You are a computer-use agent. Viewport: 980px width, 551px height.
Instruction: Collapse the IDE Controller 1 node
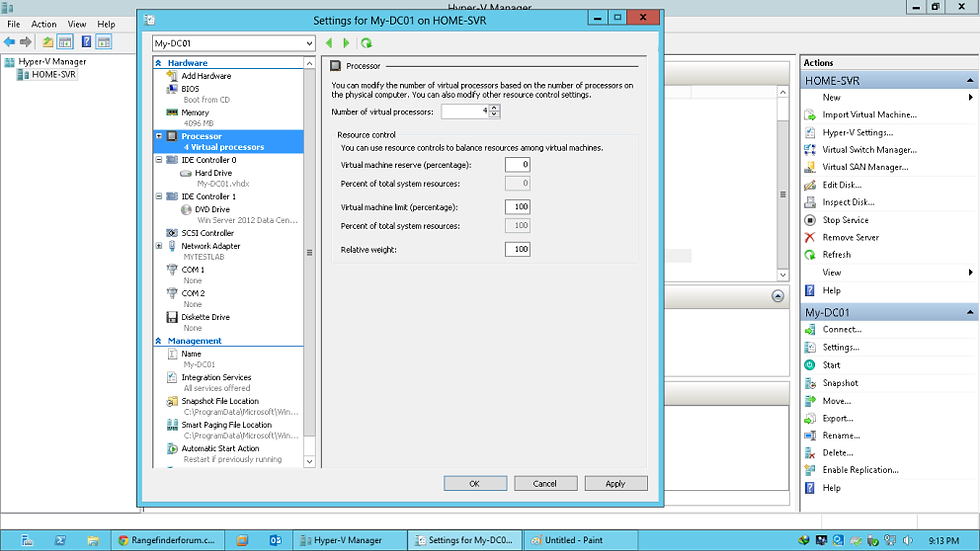pyautogui.click(x=159, y=196)
